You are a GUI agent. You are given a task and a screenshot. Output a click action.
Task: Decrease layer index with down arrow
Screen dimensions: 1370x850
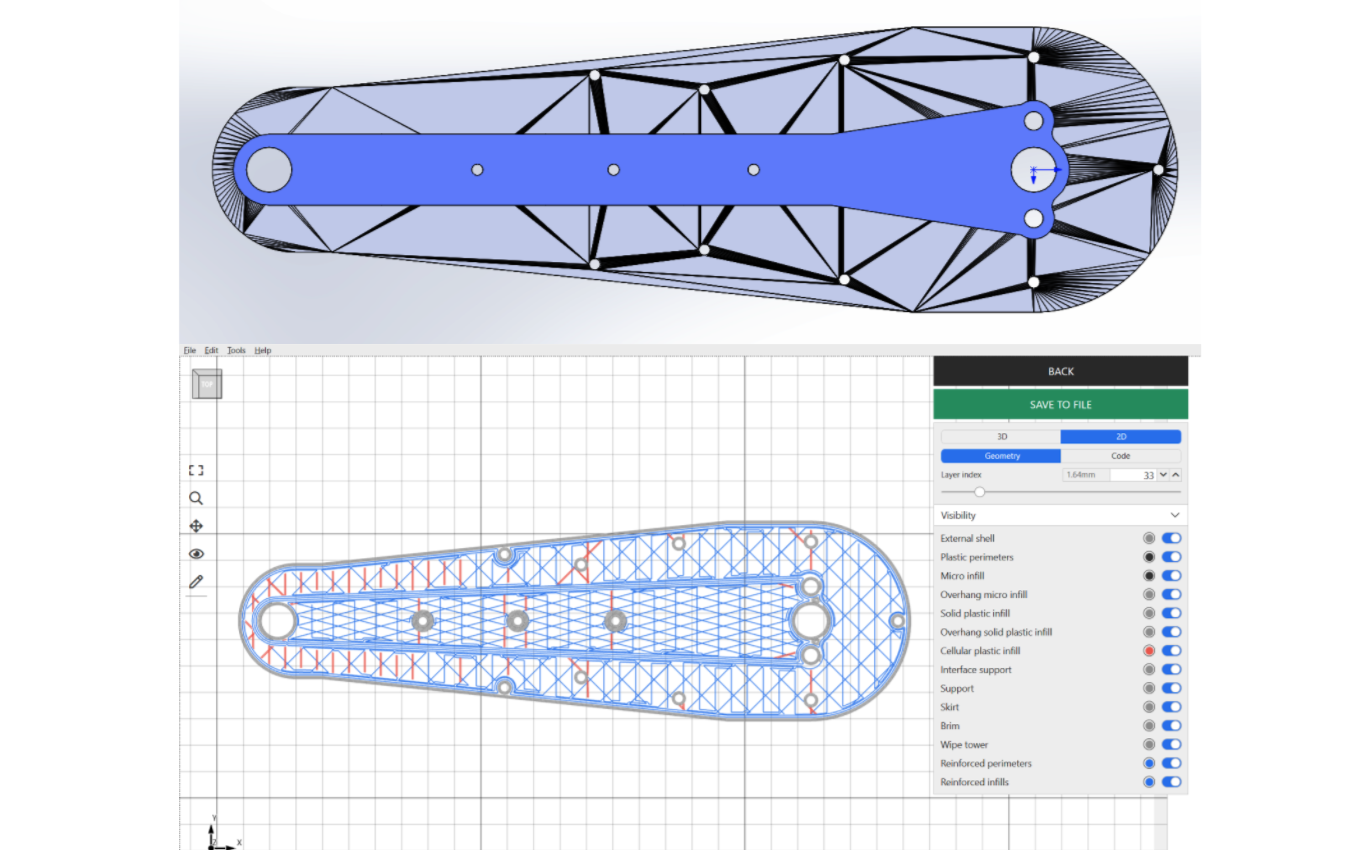point(1162,475)
